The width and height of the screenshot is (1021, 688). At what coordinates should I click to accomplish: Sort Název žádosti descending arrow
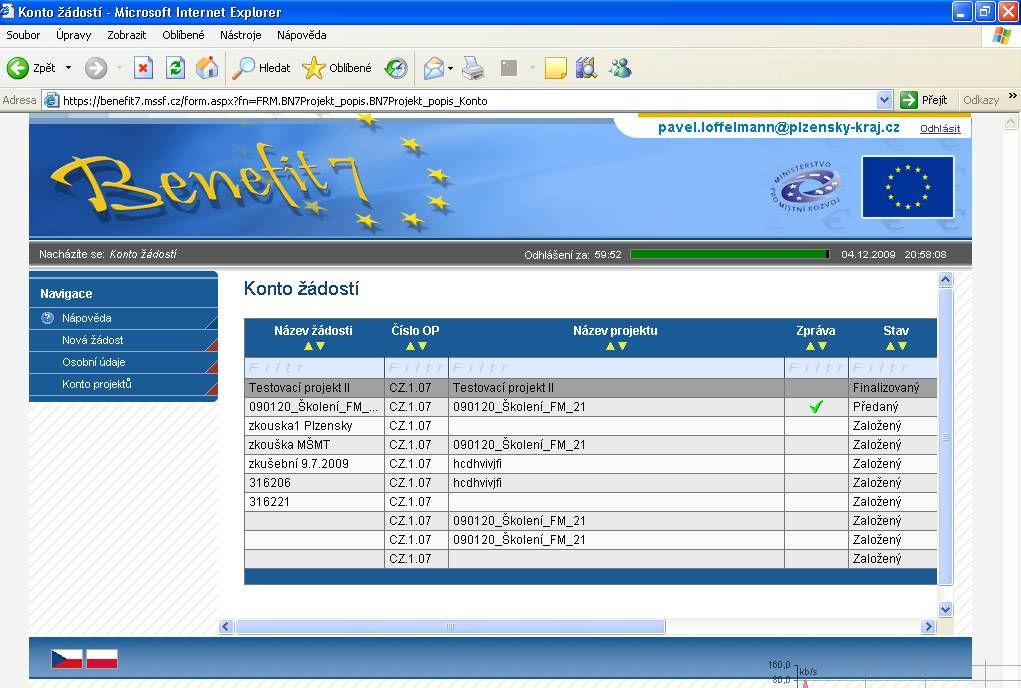pyautogui.click(x=320, y=346)
